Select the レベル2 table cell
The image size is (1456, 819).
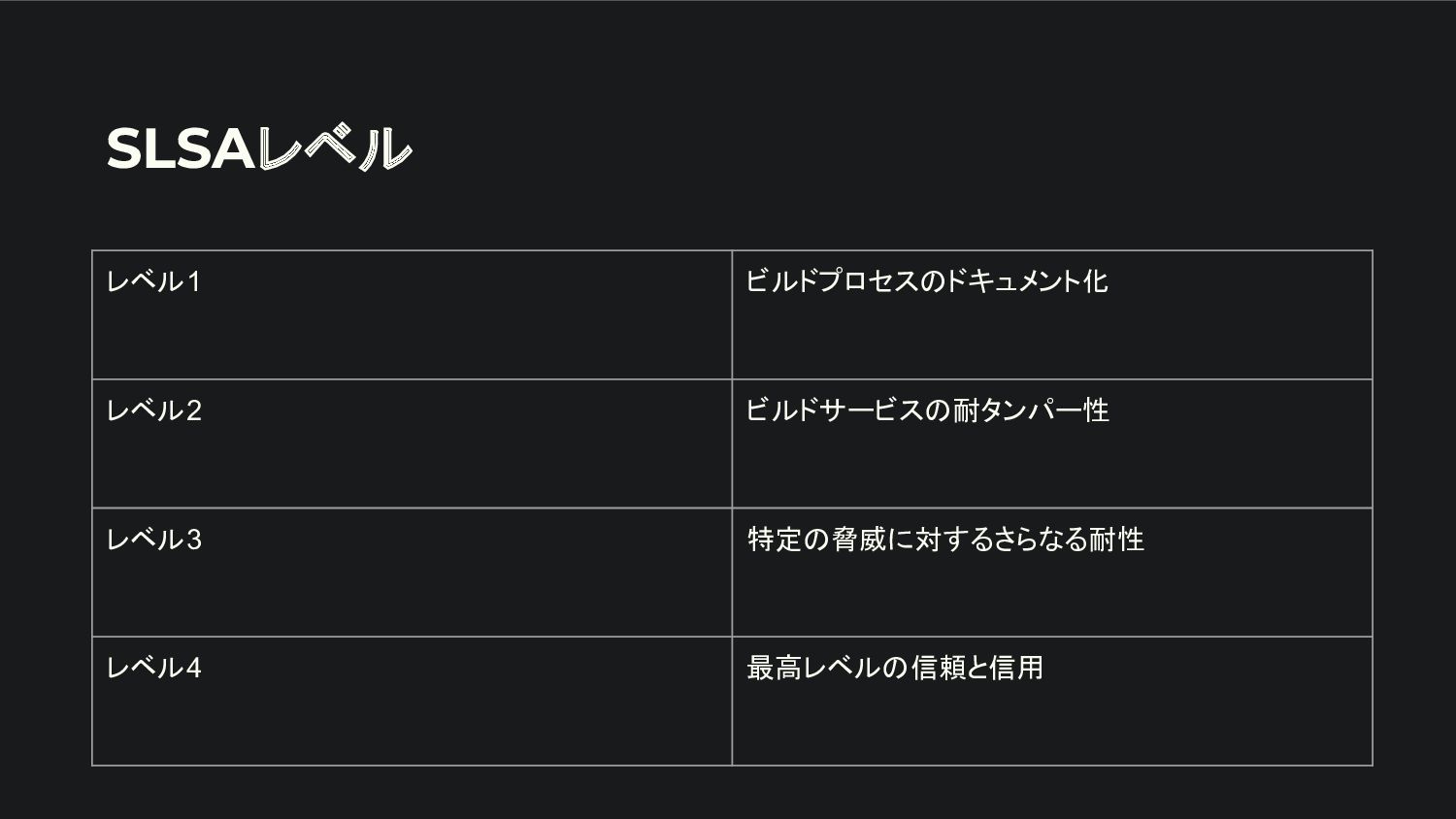coord(412,443)
